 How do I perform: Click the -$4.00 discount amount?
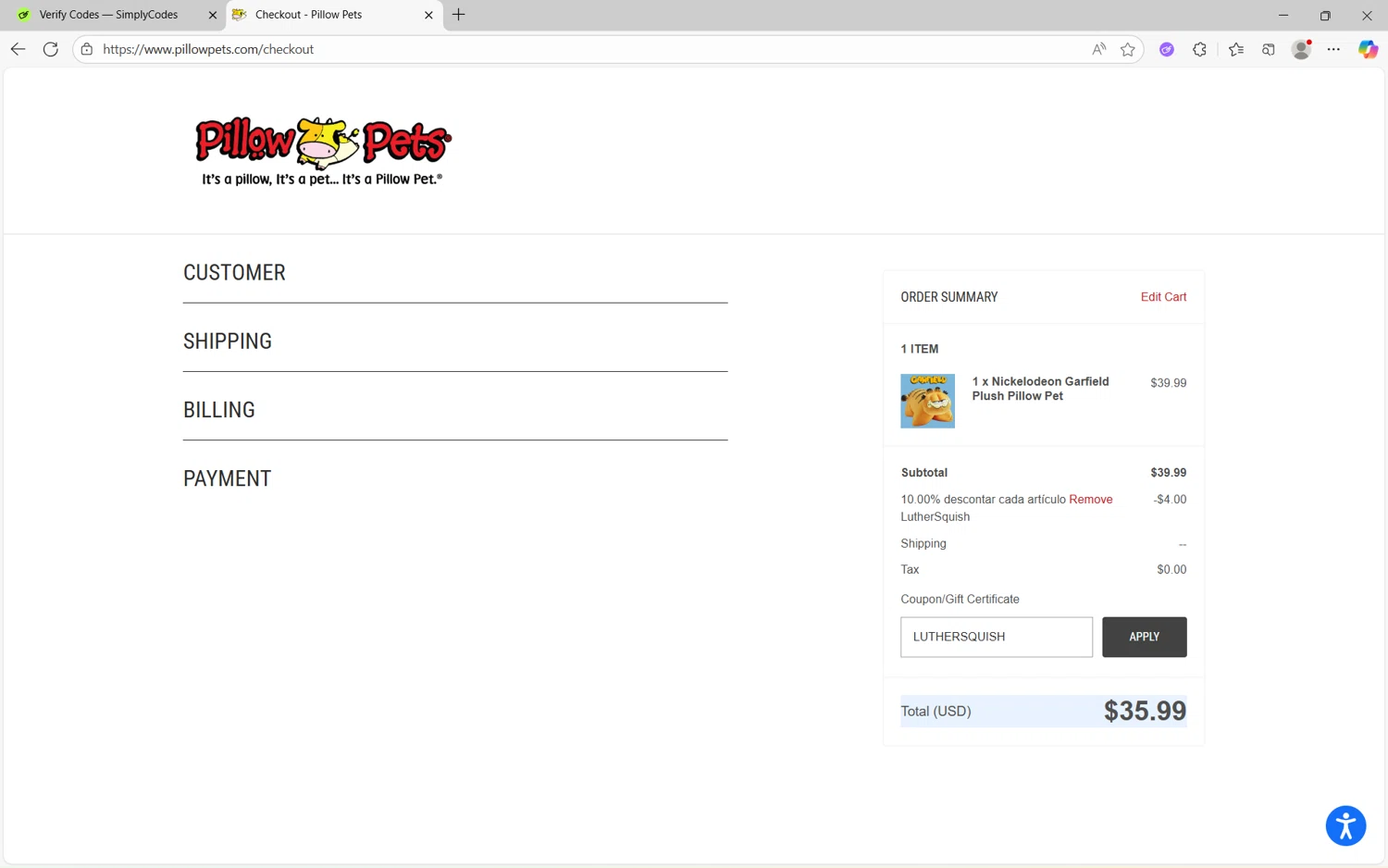click(1170, 499)
